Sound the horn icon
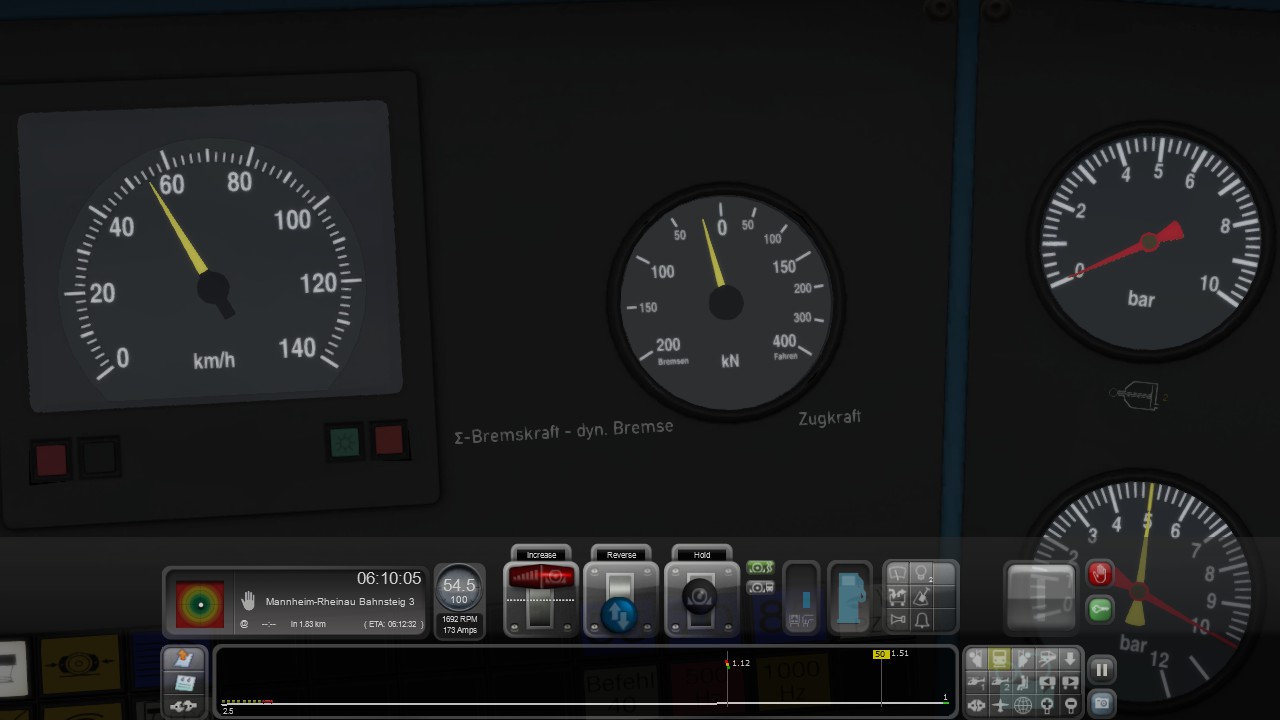Image resolution: width=1280 pixels, height=720 pixels. pos(897,621)
